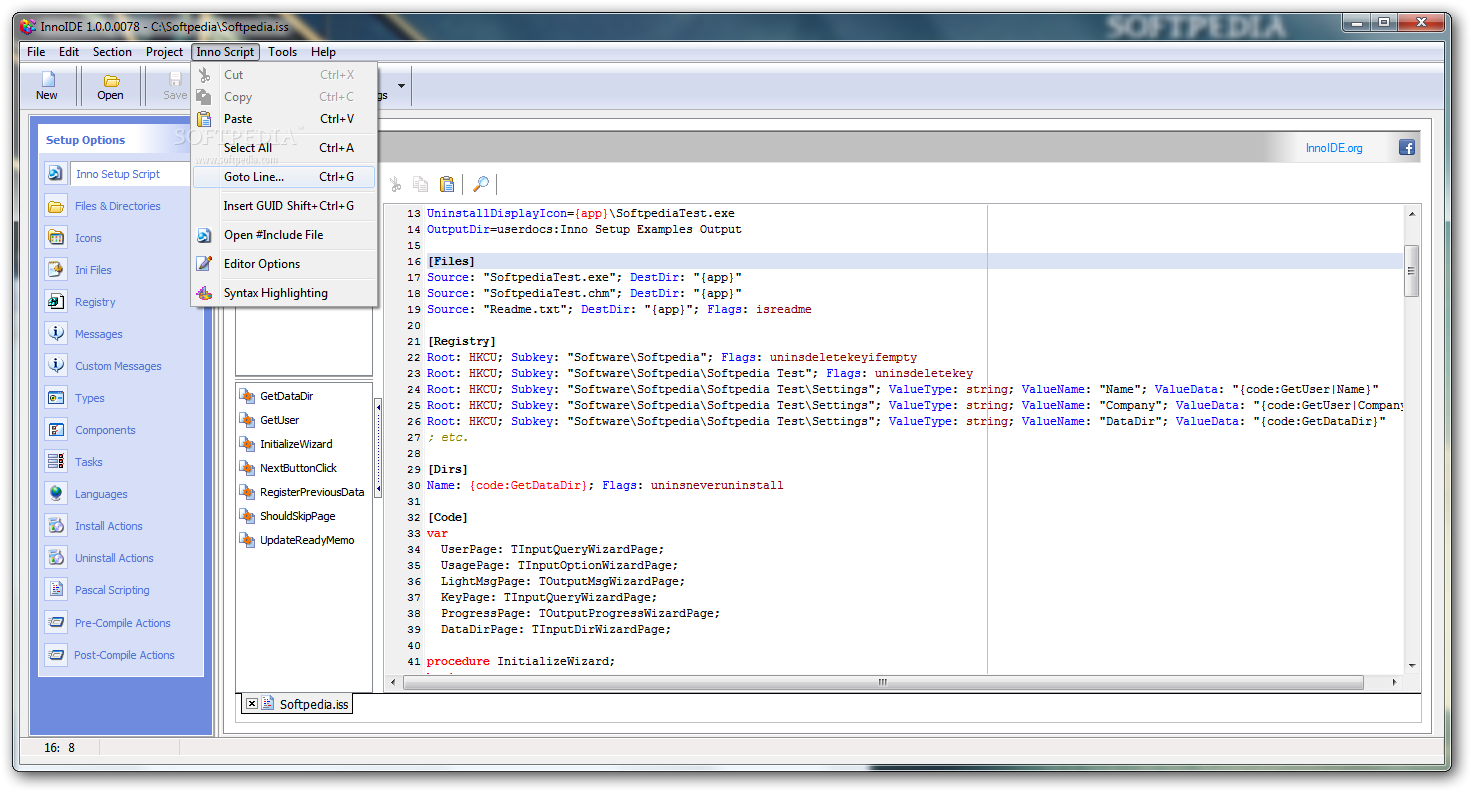Open Pre-Compile Actions in Setup Options
Image resolution: width=1472 pixels, height=792 pixels.
coord(123,623)
